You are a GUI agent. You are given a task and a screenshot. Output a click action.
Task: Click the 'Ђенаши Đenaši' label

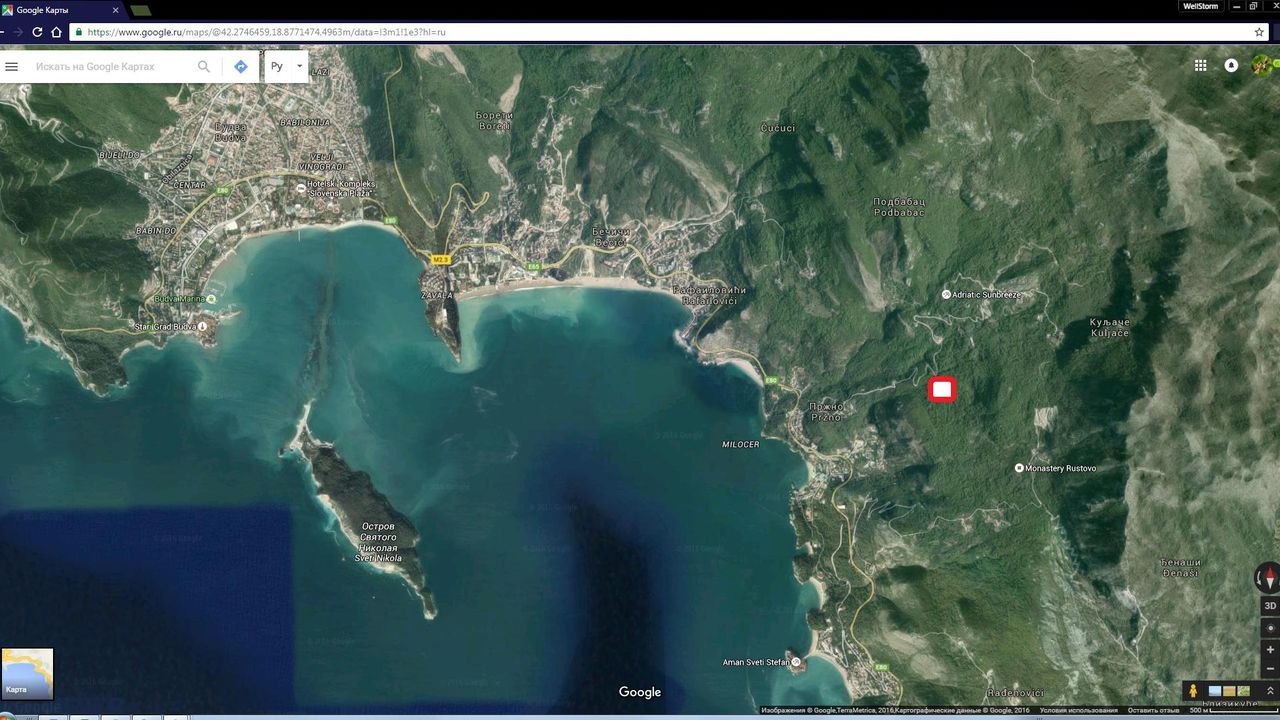(x=1181, y=567)
